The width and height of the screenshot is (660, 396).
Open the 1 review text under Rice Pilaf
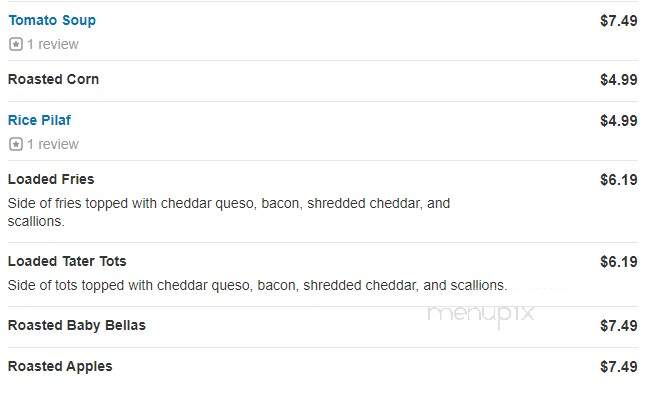click(x=53, y=144)
